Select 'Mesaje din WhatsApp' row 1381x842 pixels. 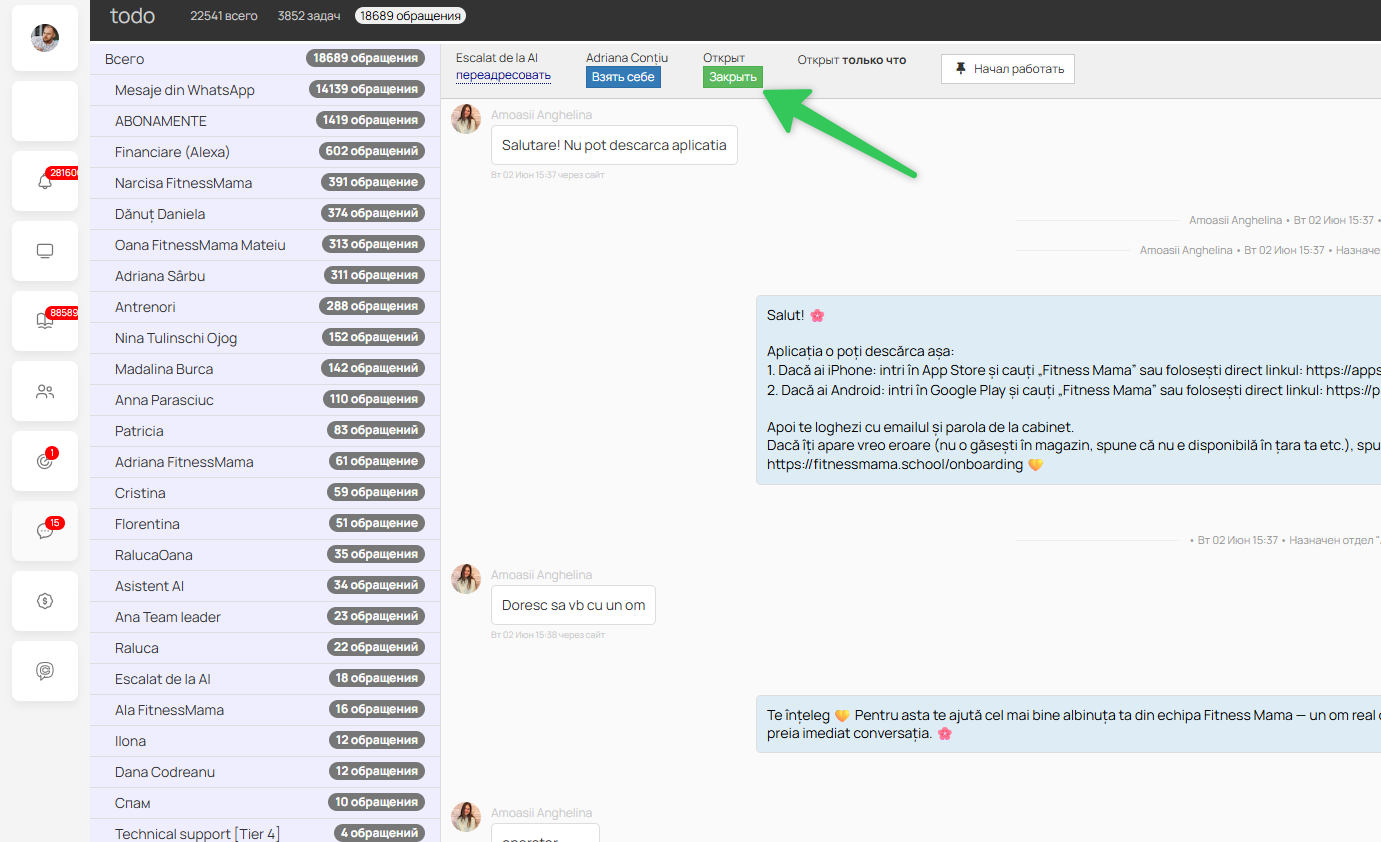(x=265, y=90)
